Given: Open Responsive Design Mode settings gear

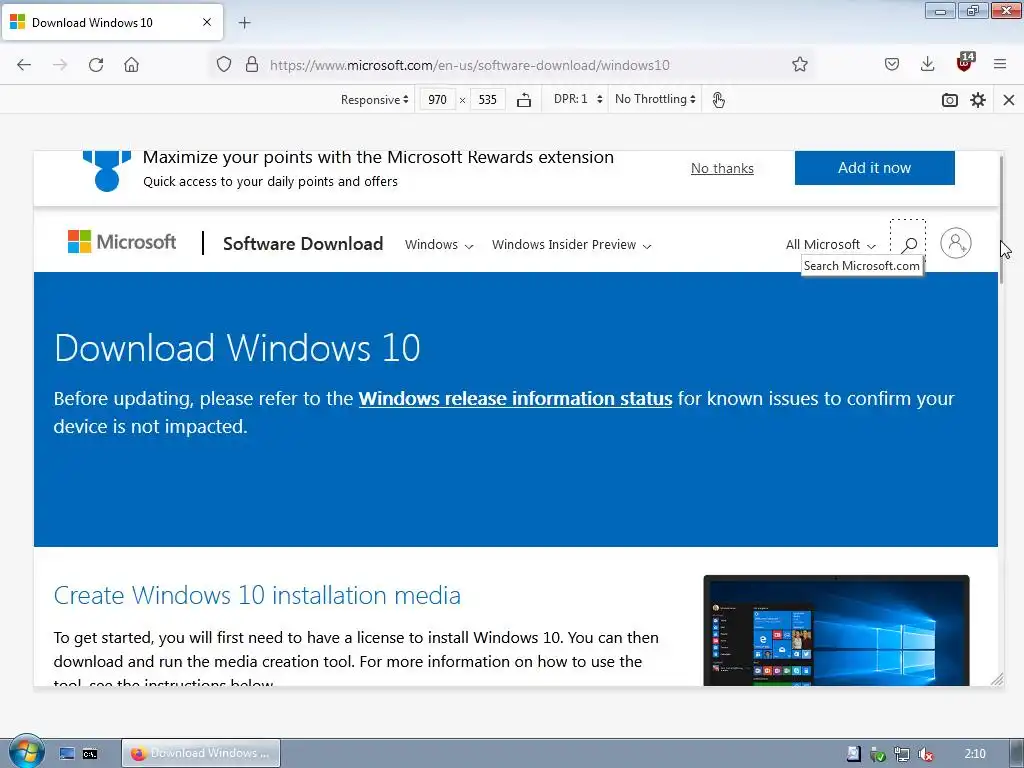Looking at the screenshot, I should (978, 100).
